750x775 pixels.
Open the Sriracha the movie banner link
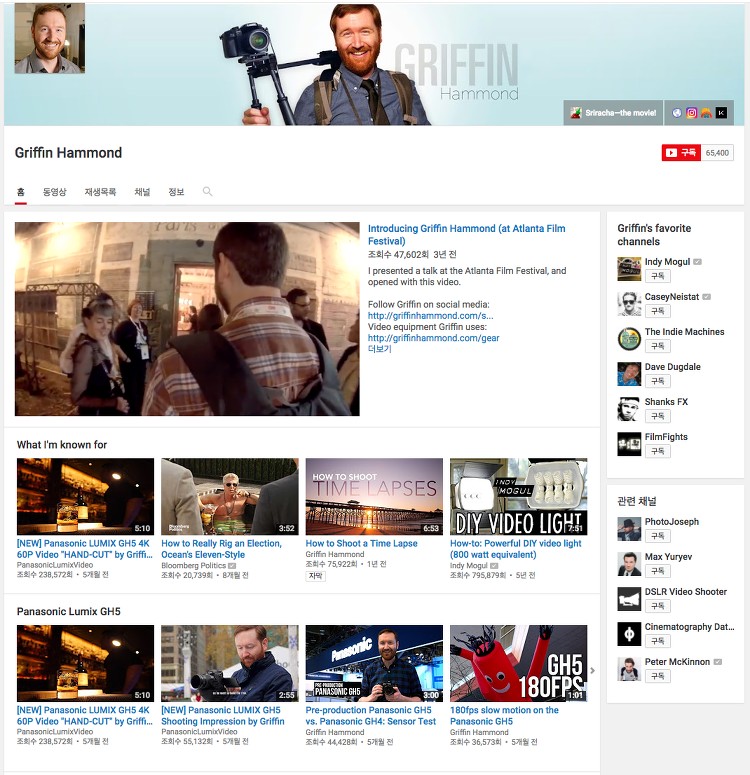coord(613,113)
